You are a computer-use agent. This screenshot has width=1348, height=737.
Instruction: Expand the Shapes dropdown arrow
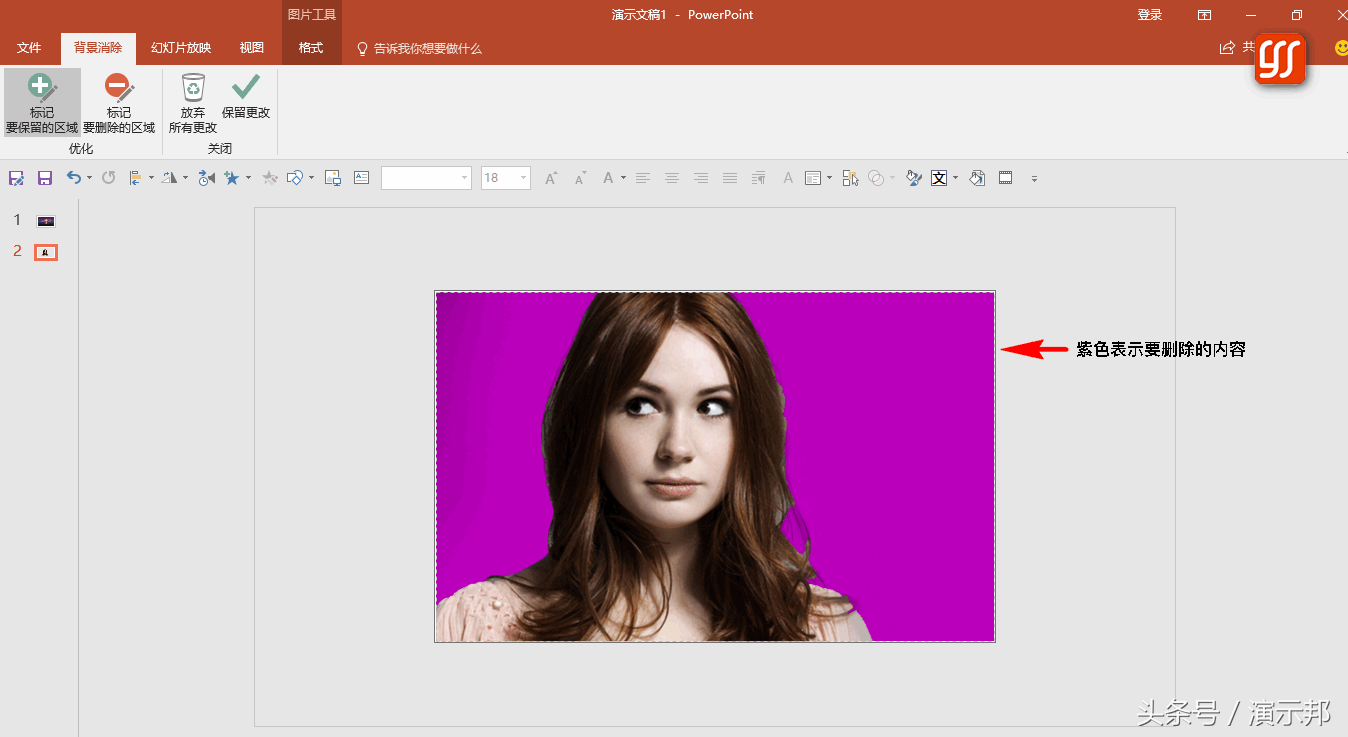[x=311, y=178]
